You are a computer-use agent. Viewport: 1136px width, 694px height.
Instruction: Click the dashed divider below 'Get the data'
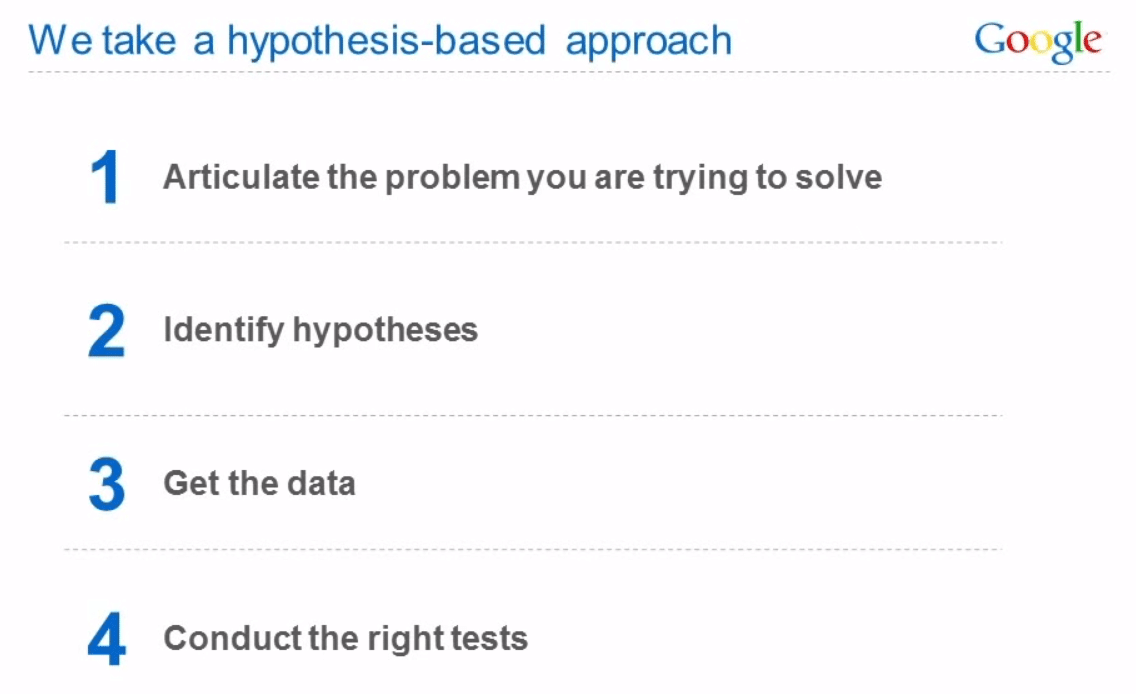pyautogui.click(x=533, y=549)
